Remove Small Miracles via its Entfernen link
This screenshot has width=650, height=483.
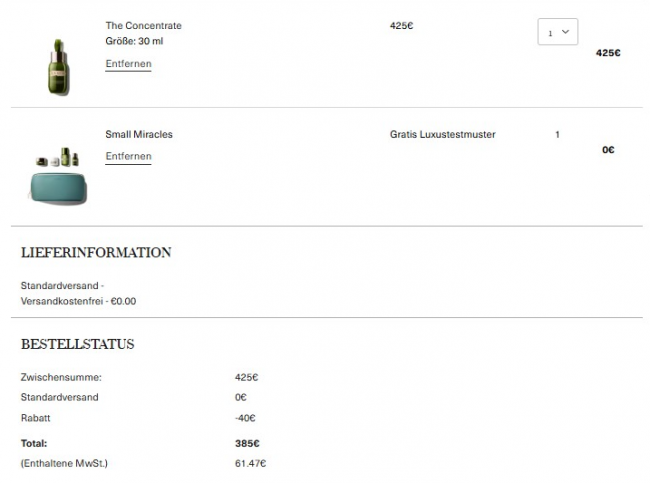point(128,157)
